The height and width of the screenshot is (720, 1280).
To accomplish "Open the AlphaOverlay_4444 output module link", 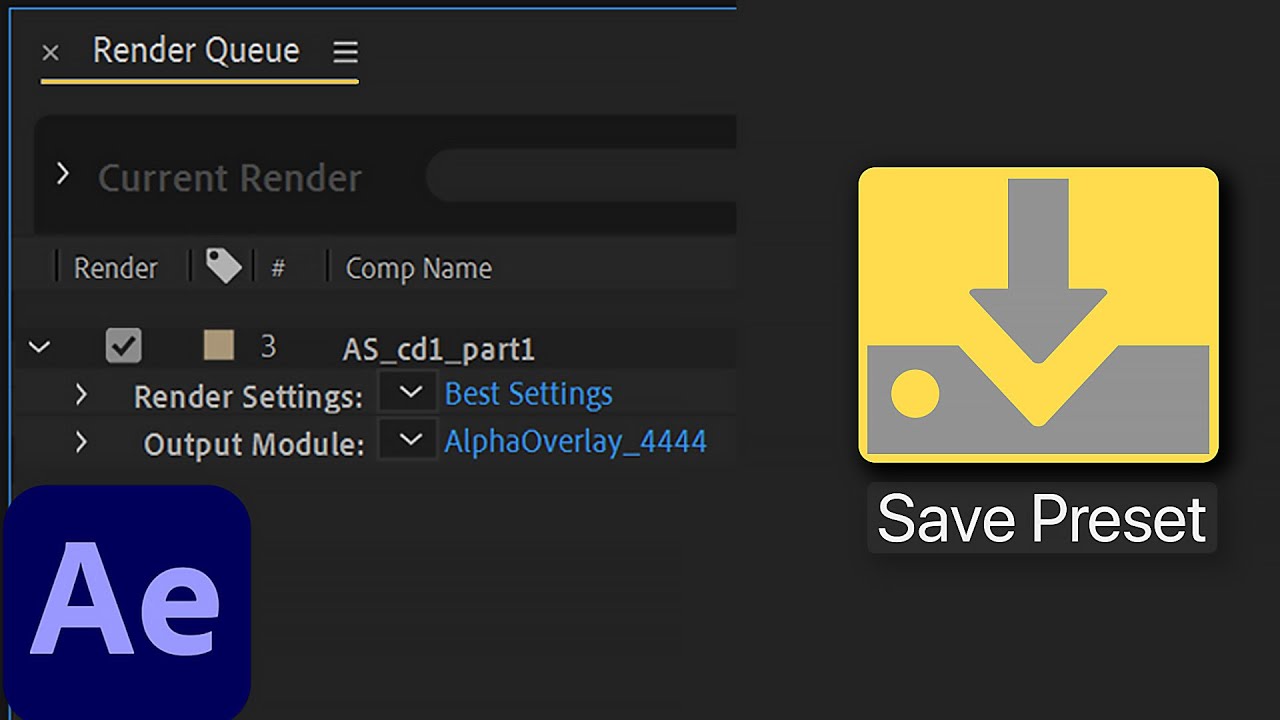I will pos(575,441).
